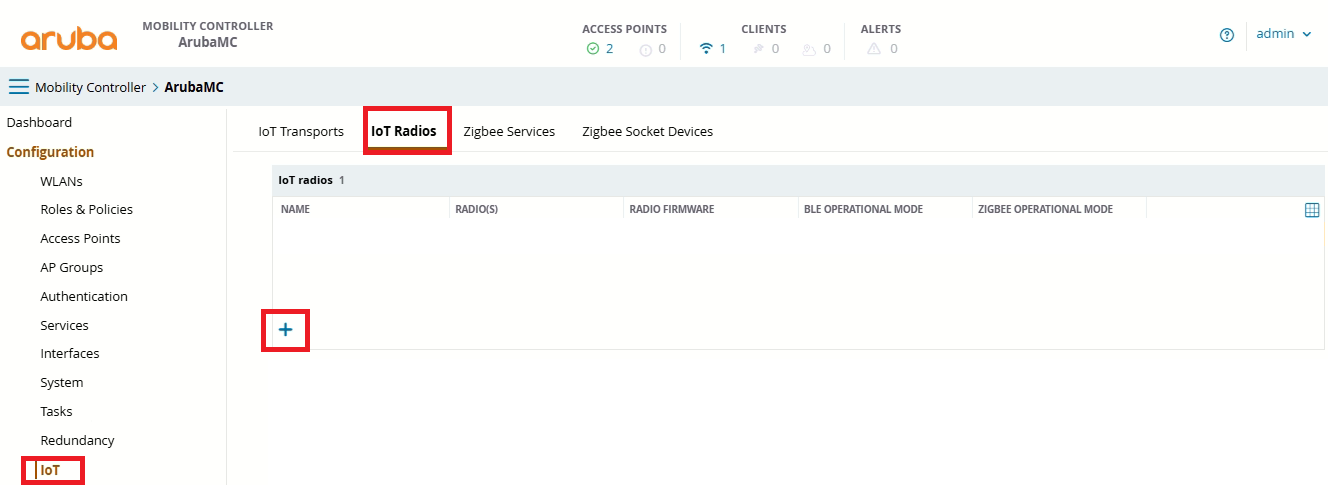The height and width of the screenshot is (485, 1328).
Task: Click the ACCESS POINTS header label
Action: pos(624,29)
